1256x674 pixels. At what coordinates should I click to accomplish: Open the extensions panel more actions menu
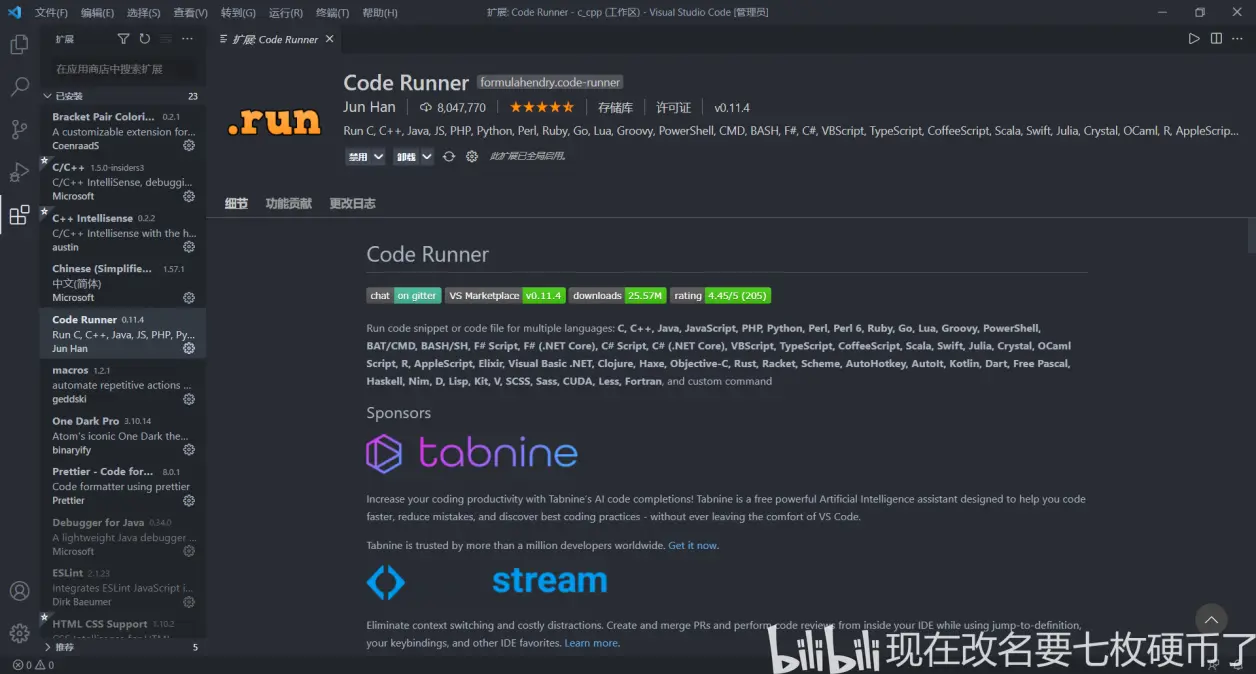tap(187, 39)
